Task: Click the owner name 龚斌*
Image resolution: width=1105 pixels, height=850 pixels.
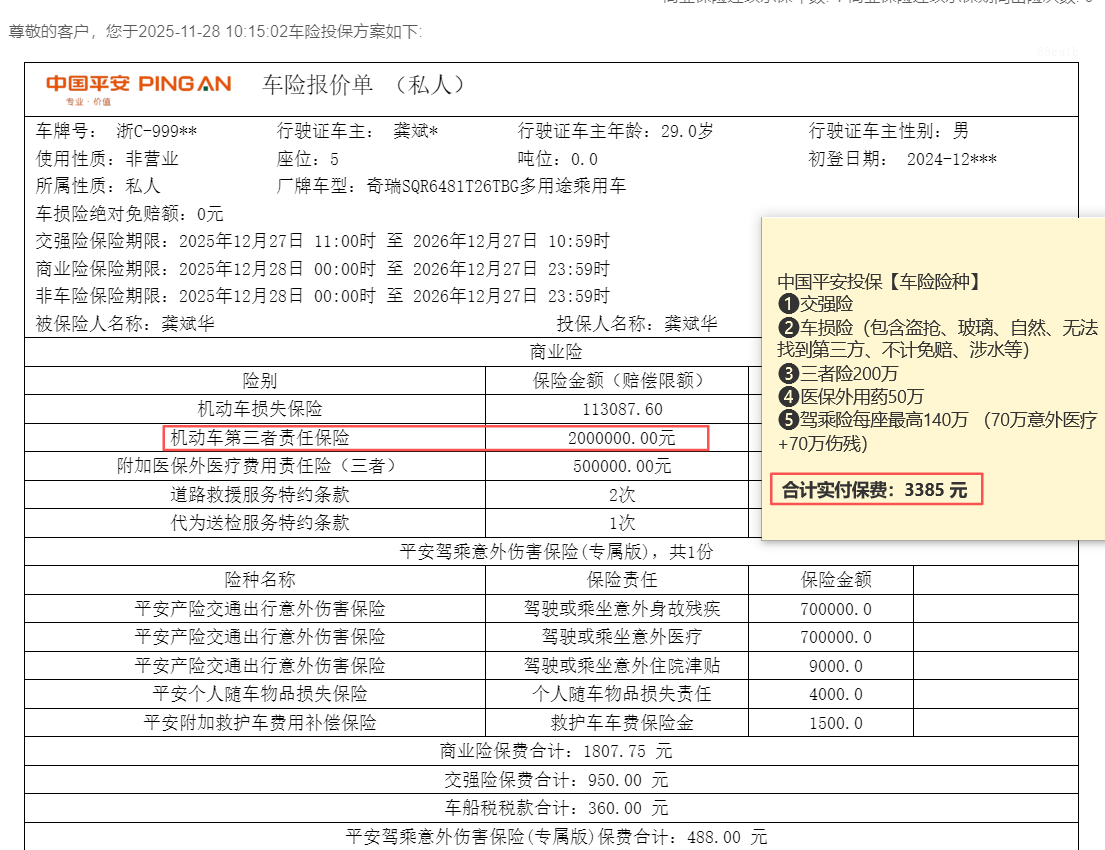Action: (416, 131)
